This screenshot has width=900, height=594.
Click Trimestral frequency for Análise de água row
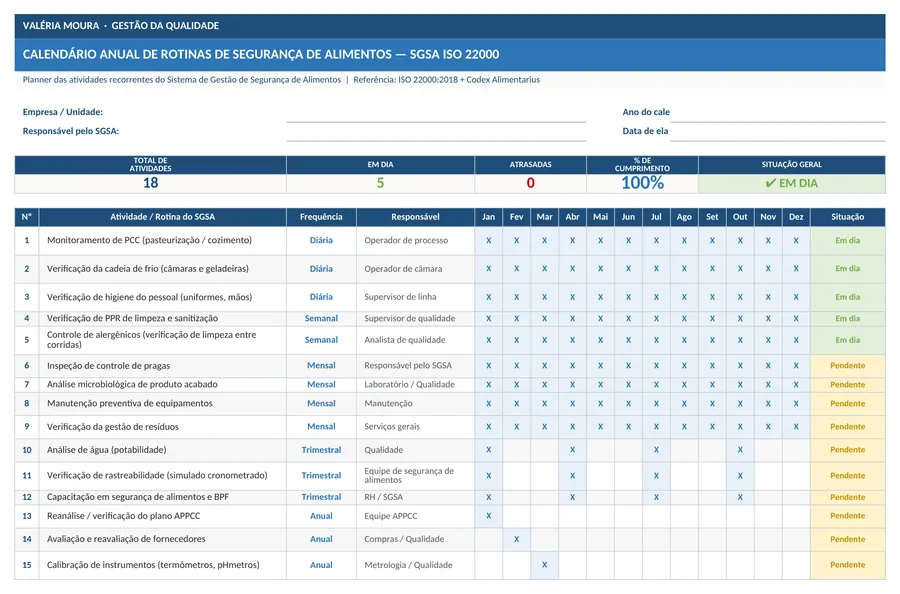pyautogui.click(x=321, y=450)
